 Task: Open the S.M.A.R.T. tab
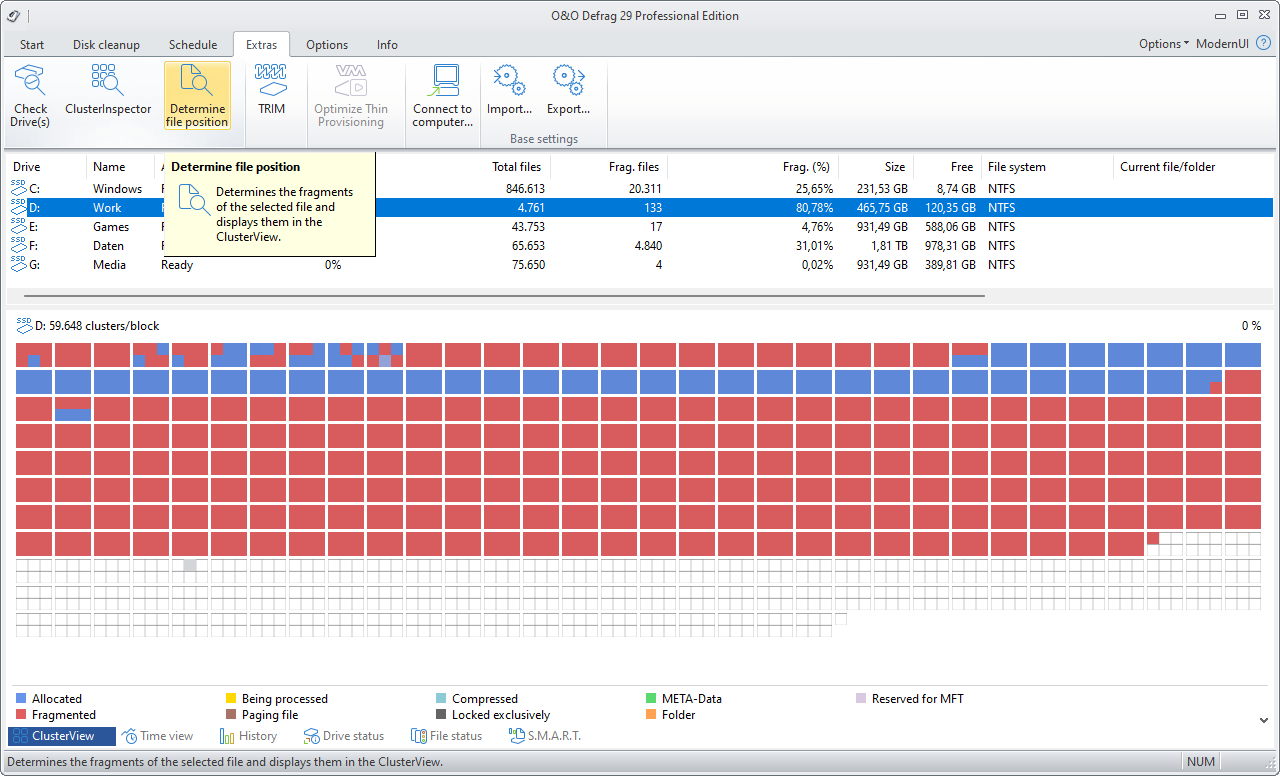545,736
